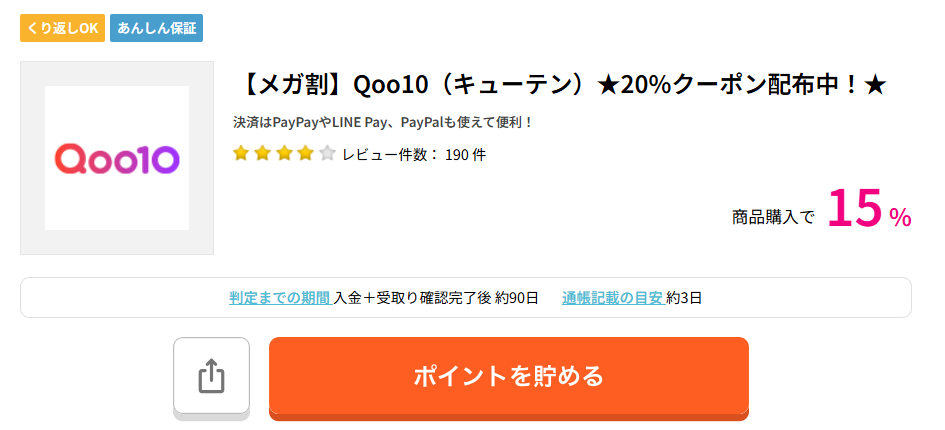Click the fifth grey rating star
This screenshot has width=945, height=430.
point(327,153)
